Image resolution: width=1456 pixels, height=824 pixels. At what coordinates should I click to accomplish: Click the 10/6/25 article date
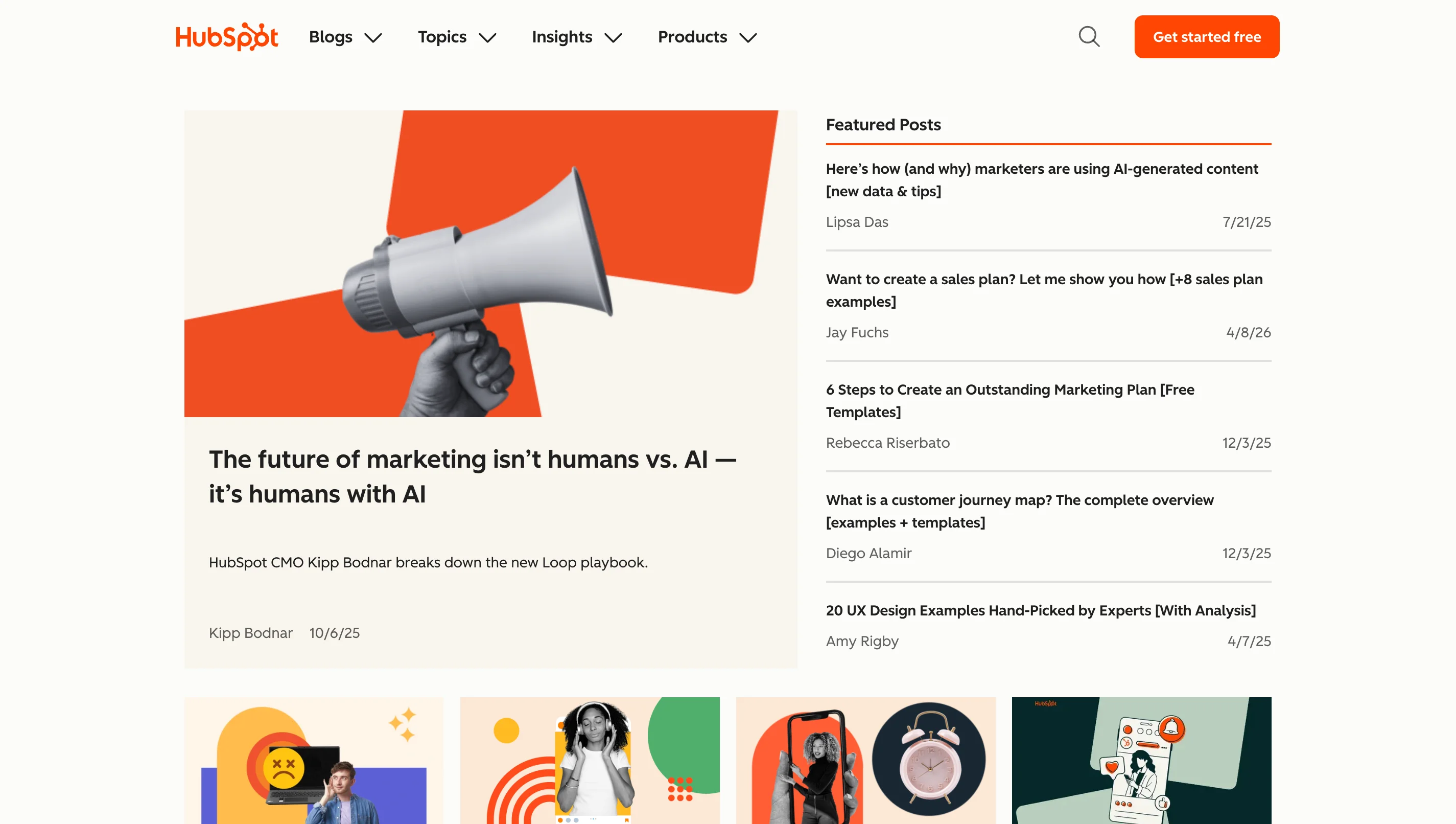pyautogui.click(x=334, y=633)
